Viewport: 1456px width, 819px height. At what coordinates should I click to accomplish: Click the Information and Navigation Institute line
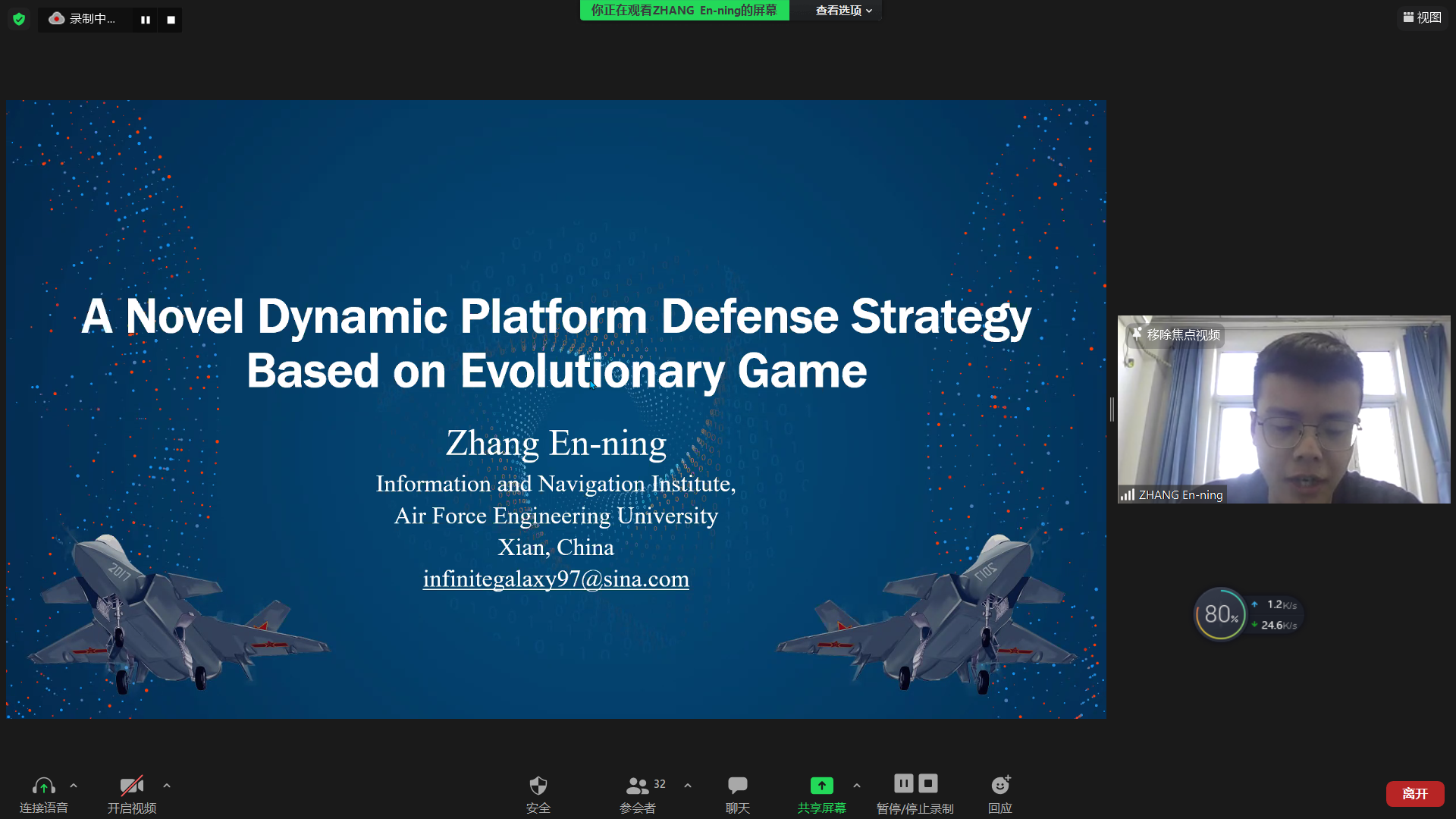[x=556, y=484]
